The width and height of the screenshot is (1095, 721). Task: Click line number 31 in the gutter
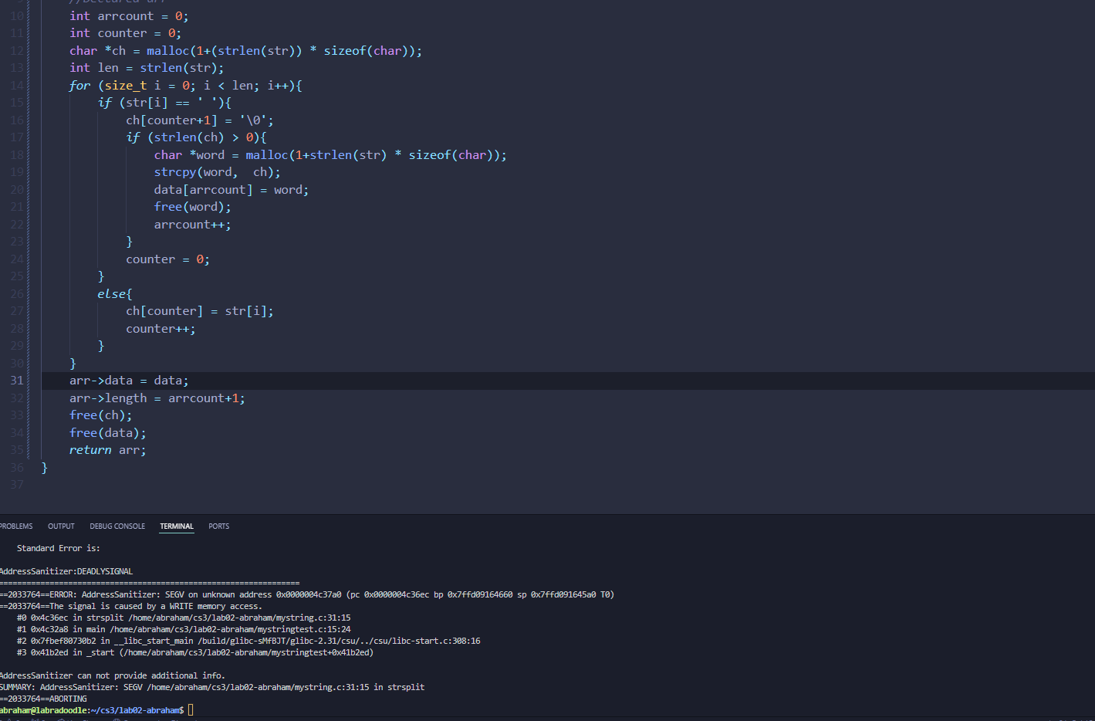(17, 380)
